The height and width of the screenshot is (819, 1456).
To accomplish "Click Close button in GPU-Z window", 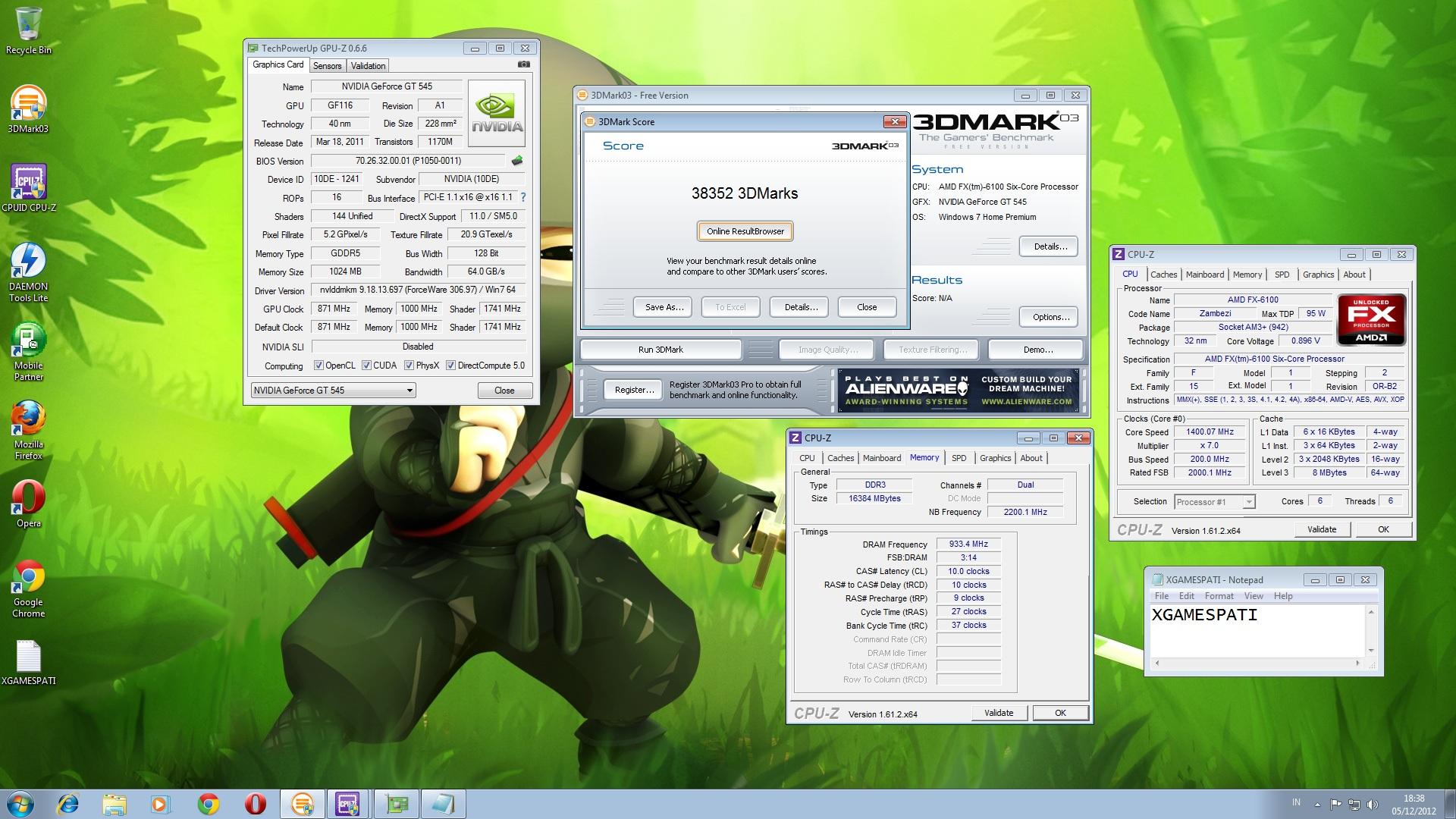I will point(504,391).
